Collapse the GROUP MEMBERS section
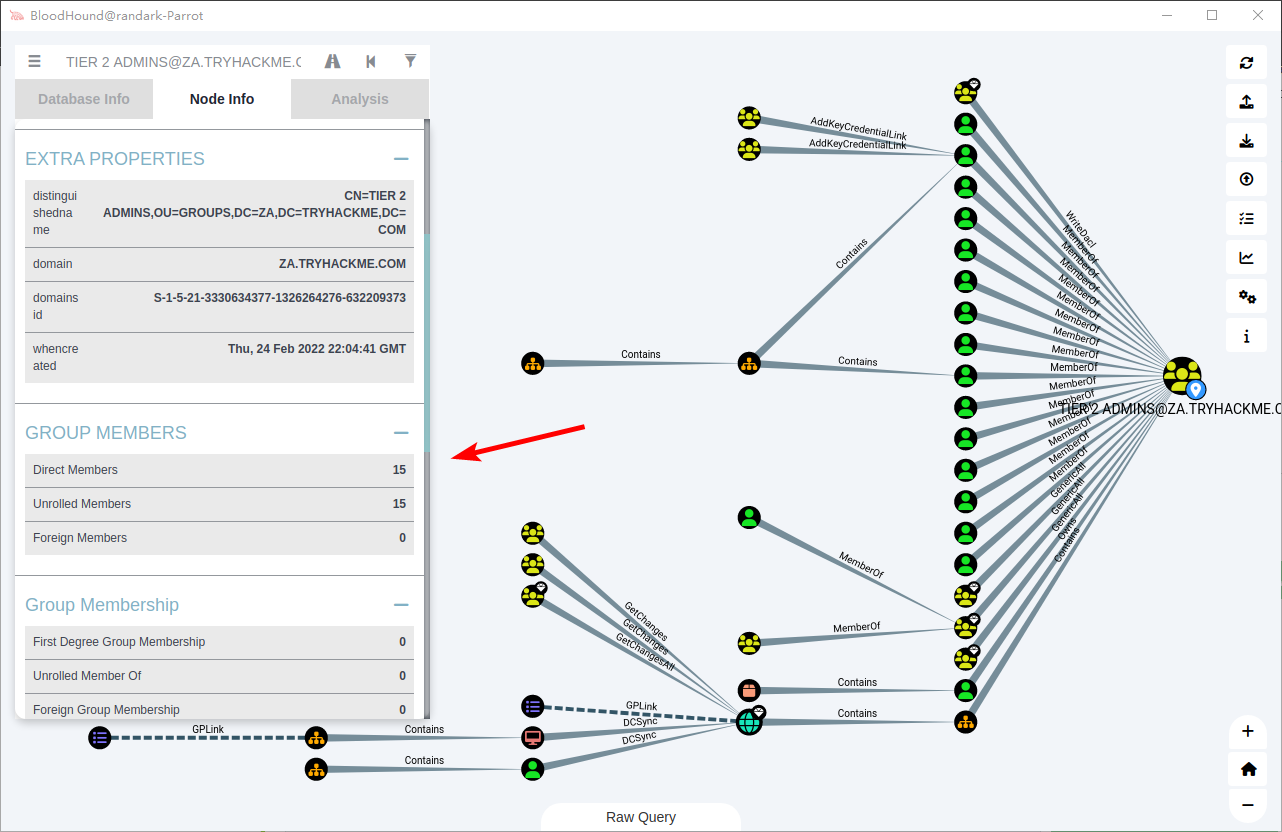 [x=401, y=433]
